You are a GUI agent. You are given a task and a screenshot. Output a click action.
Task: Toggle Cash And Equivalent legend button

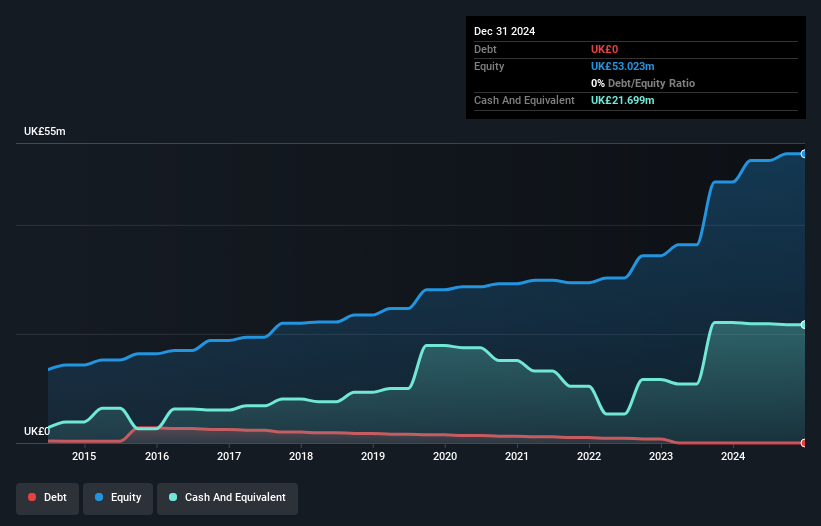(x=227, y=498)
